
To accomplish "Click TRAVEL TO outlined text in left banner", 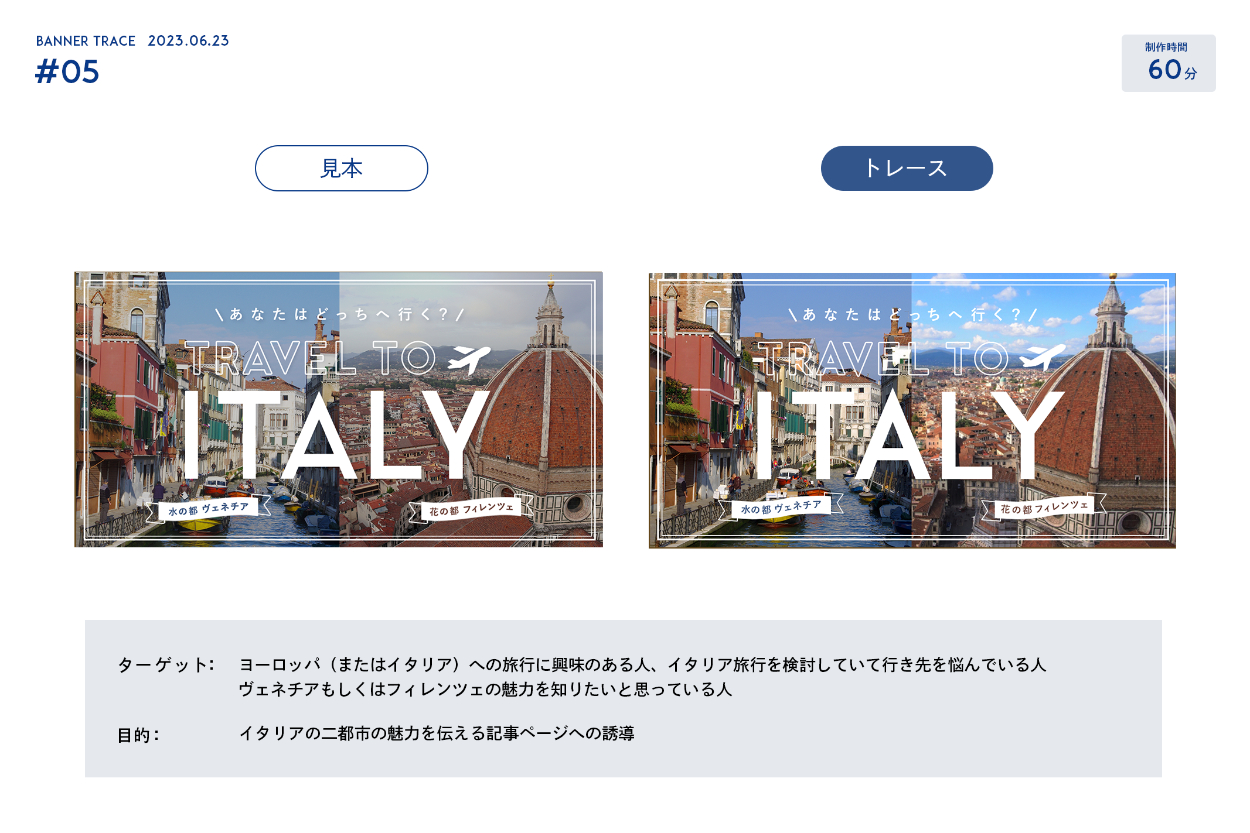I will [x=310, y=358].
